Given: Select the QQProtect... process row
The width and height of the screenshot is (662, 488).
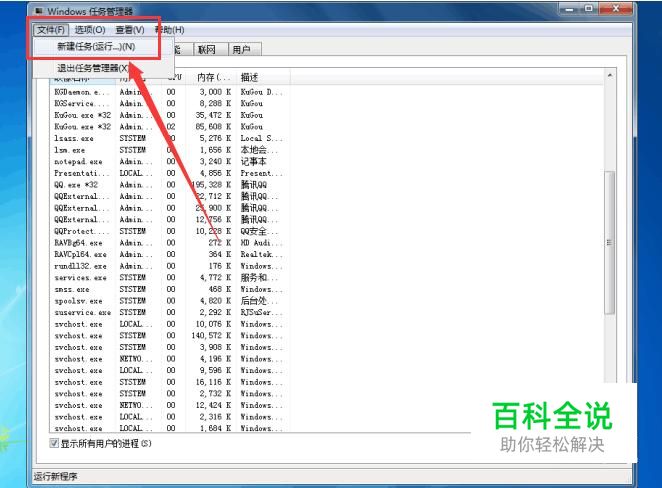Looking at the screenshot, I should (169, 231).
